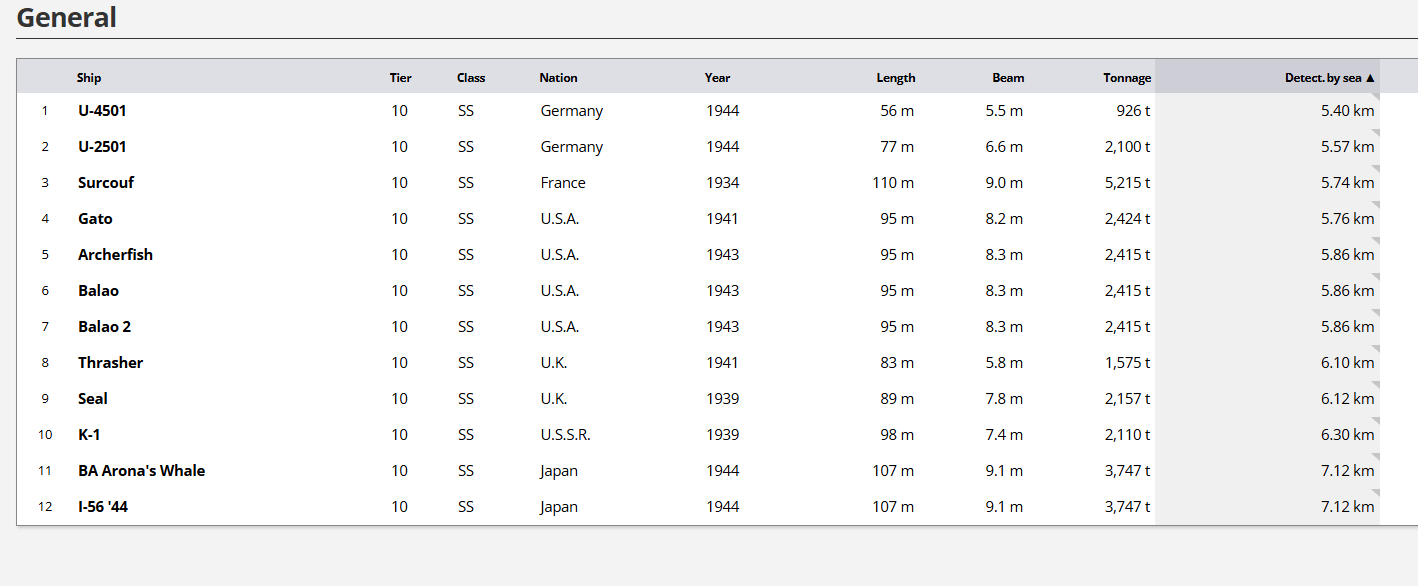Click corner marker on K-1 detection cell
The image size is (1418, 586).
click(x=1376, y=421)
